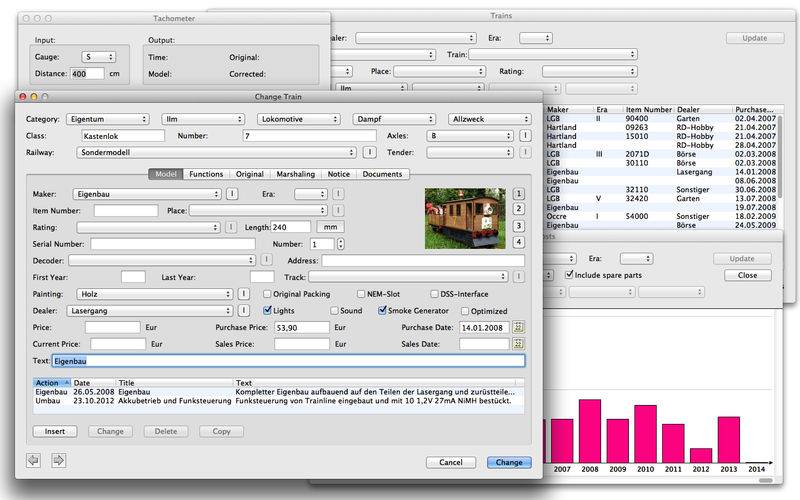
Task: Click the next train arrow icon
Action: pos(58,460)
